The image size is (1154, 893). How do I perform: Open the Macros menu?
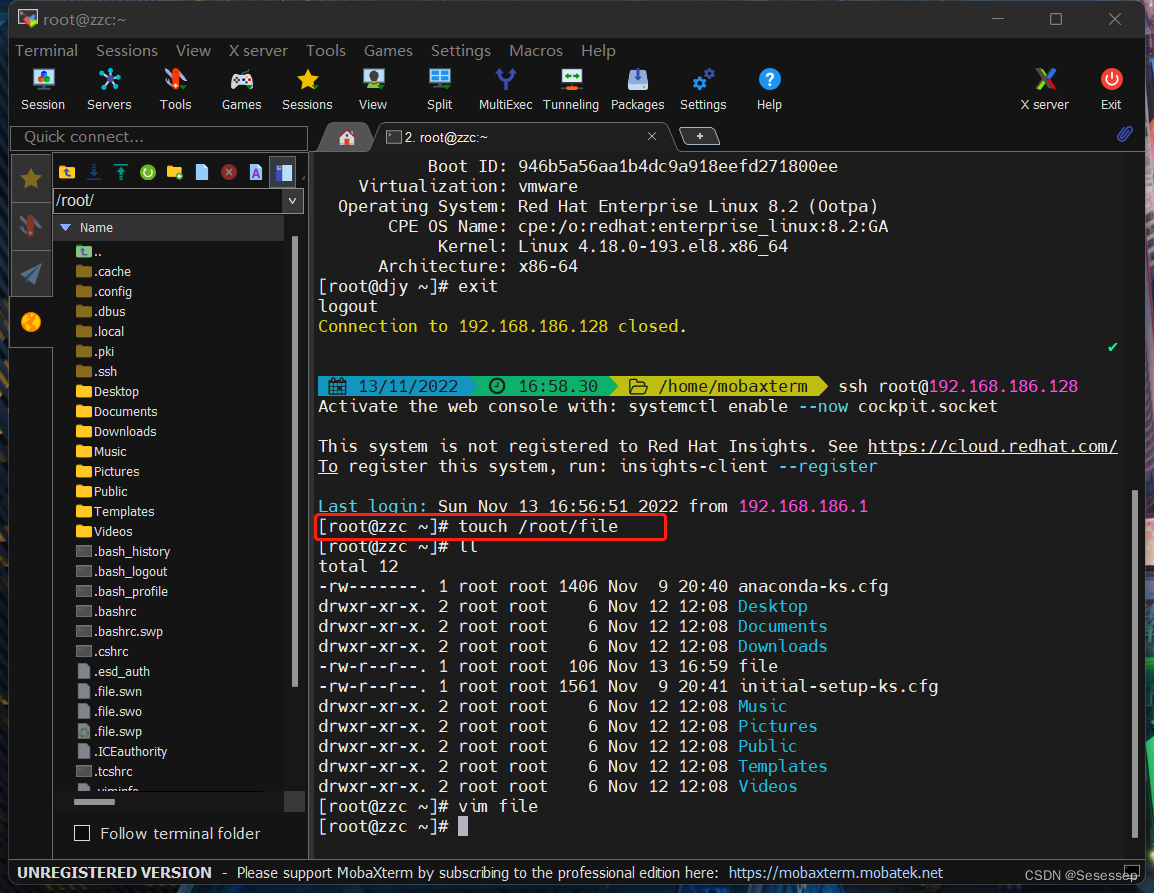(536, 51)
